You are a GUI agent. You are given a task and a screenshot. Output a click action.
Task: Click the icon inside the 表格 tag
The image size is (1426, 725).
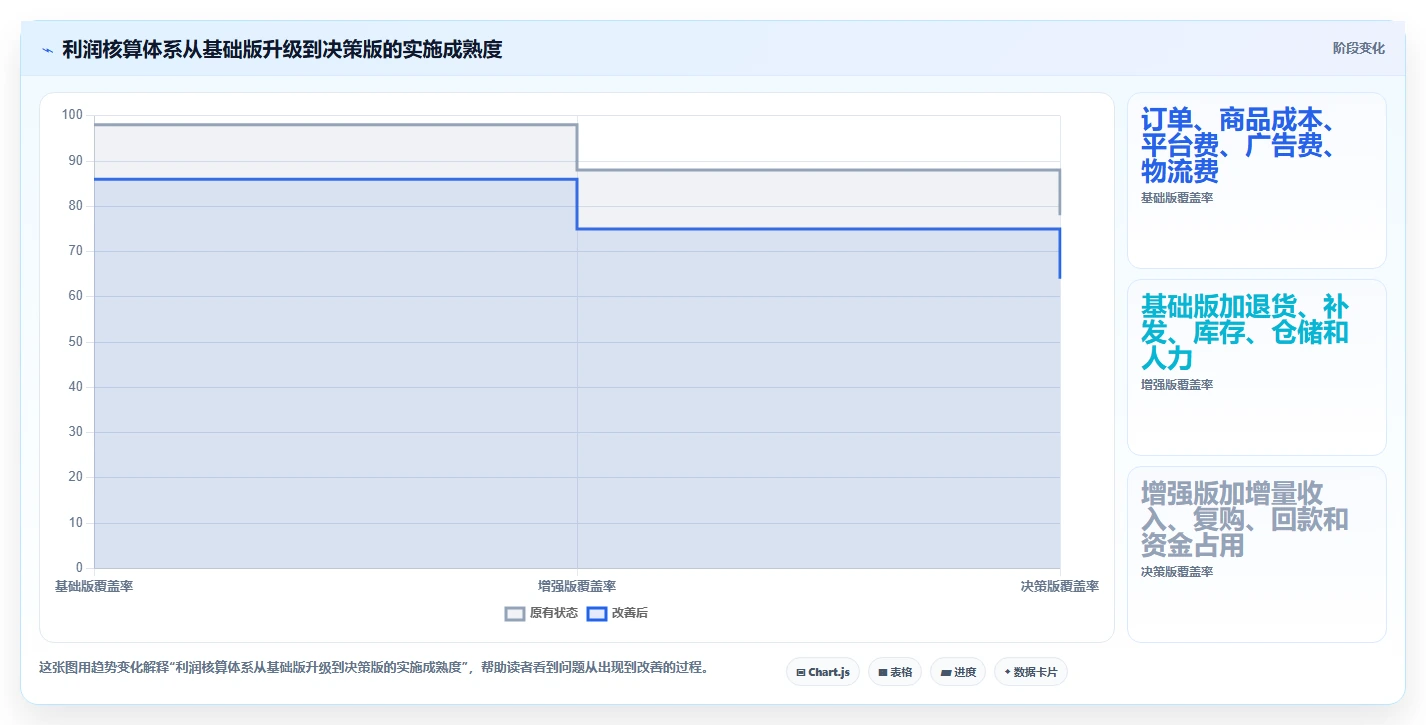pyautogui.click(x=883, y=673)
